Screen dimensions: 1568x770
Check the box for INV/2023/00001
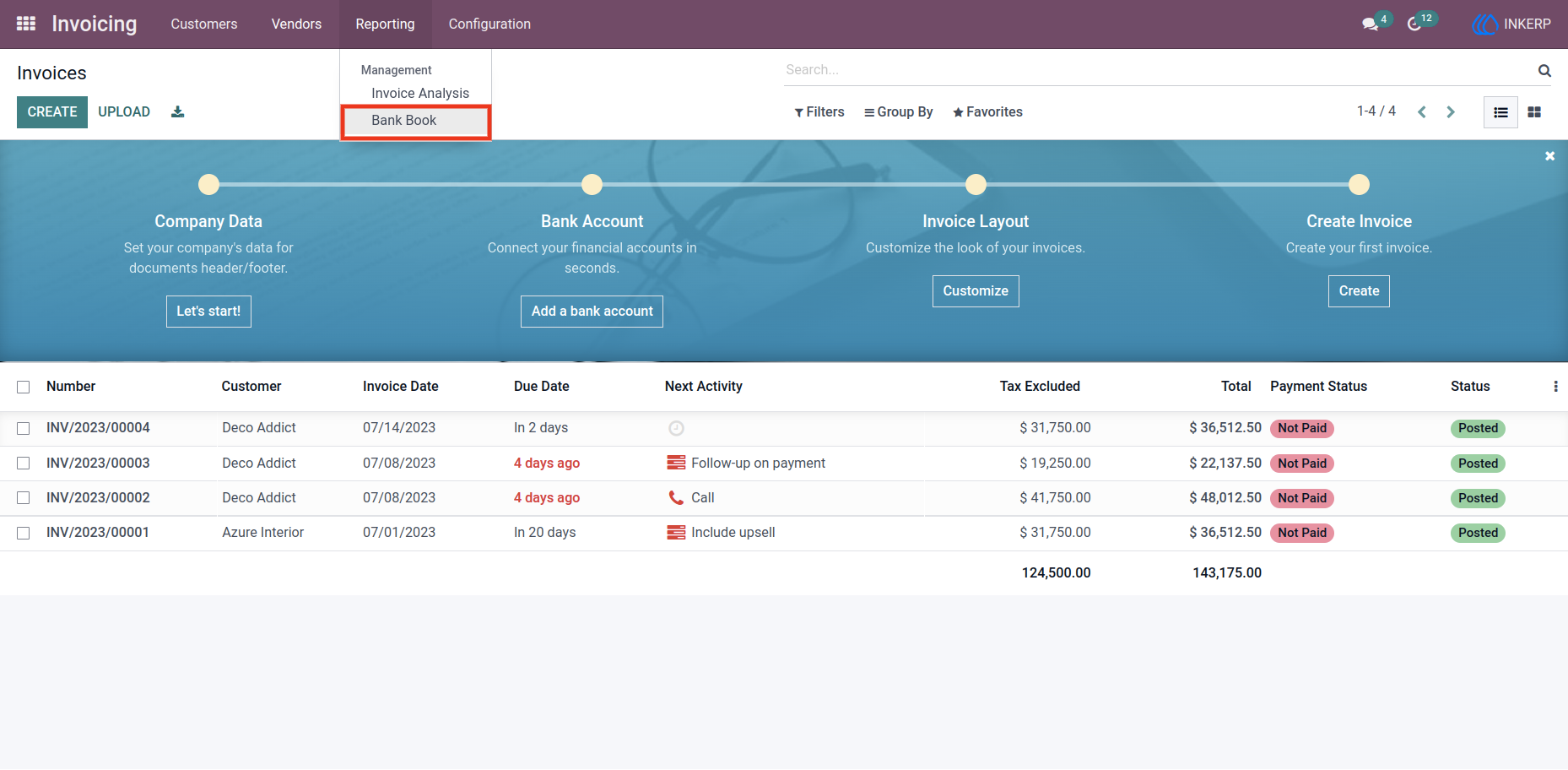[x=24, y=534]
